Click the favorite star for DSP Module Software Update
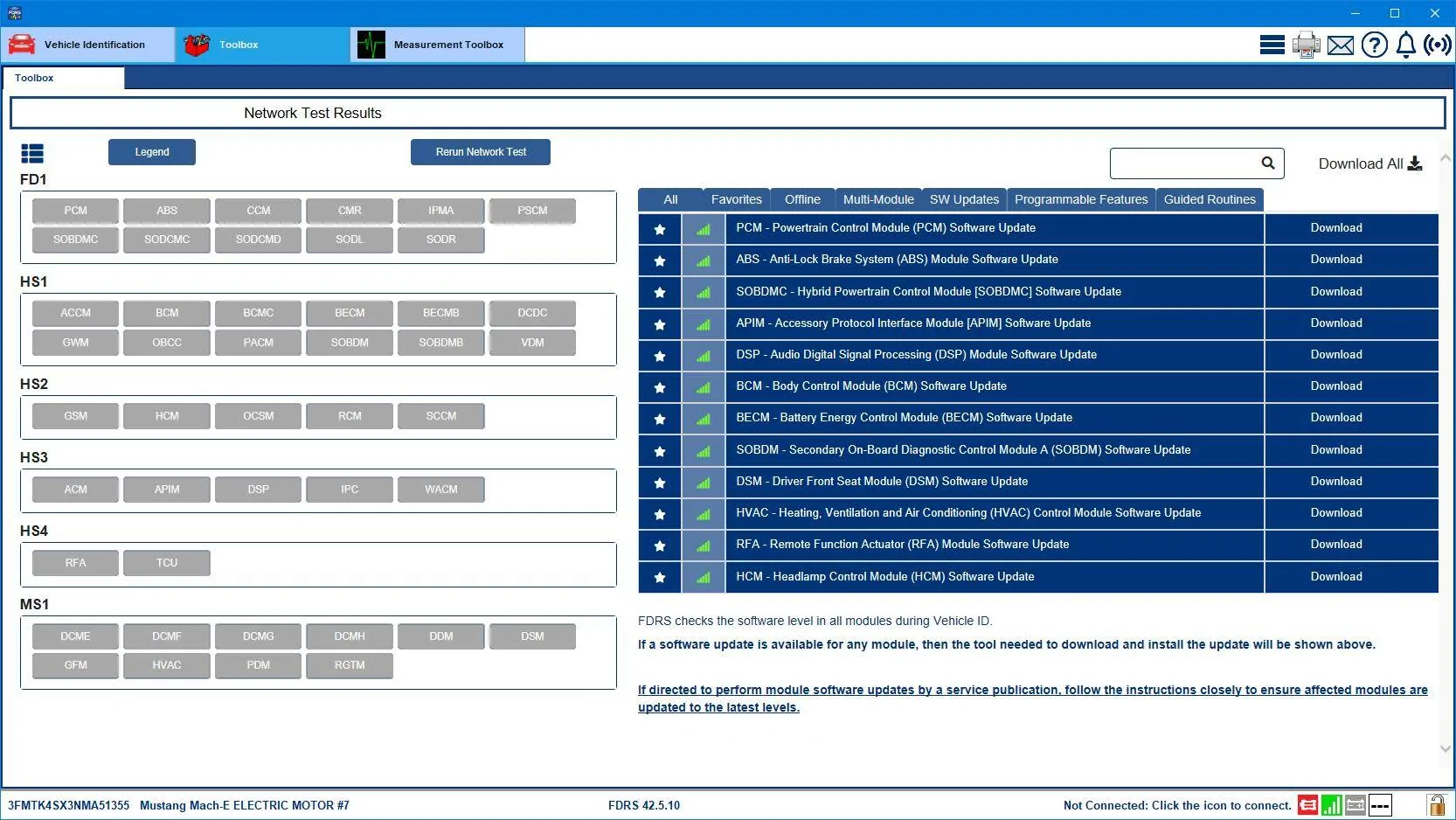 point(660,356)
